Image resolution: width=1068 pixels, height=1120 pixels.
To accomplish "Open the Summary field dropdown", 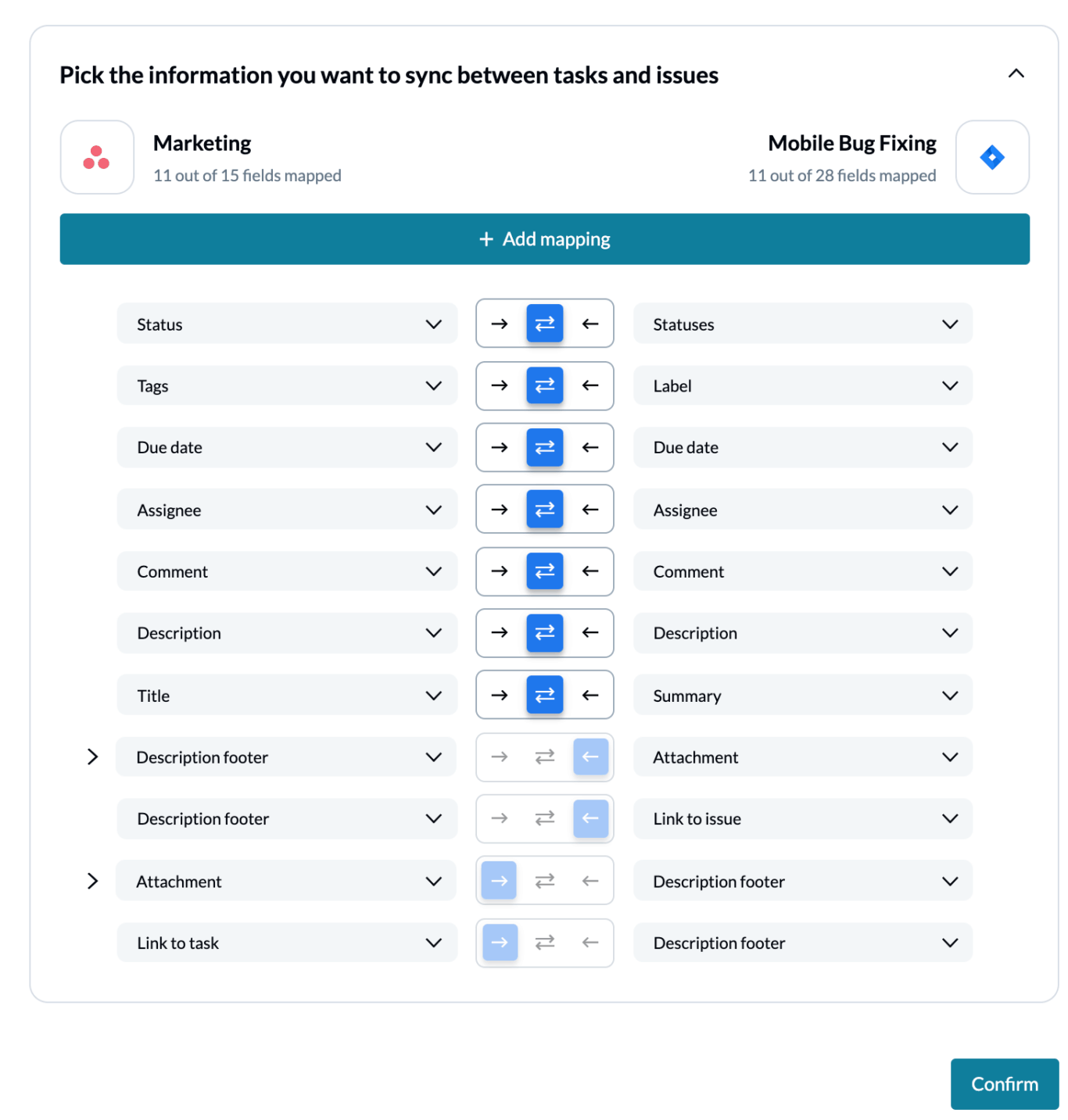I will (803, 695).
